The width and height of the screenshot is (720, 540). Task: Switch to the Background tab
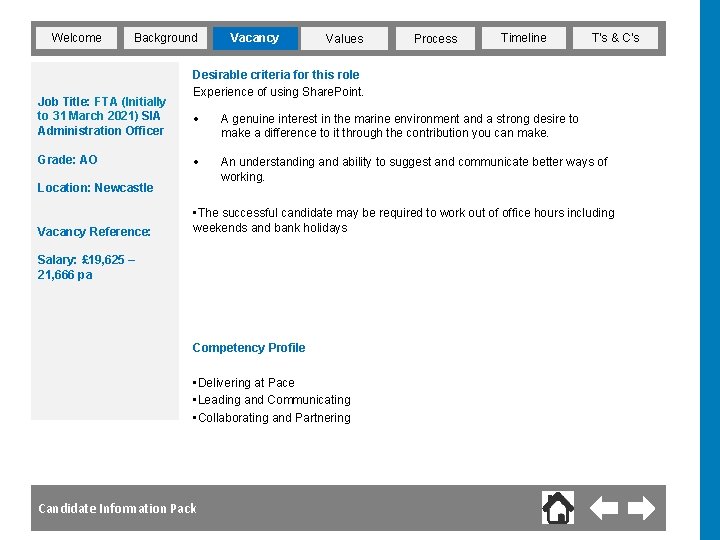point(165,38)
